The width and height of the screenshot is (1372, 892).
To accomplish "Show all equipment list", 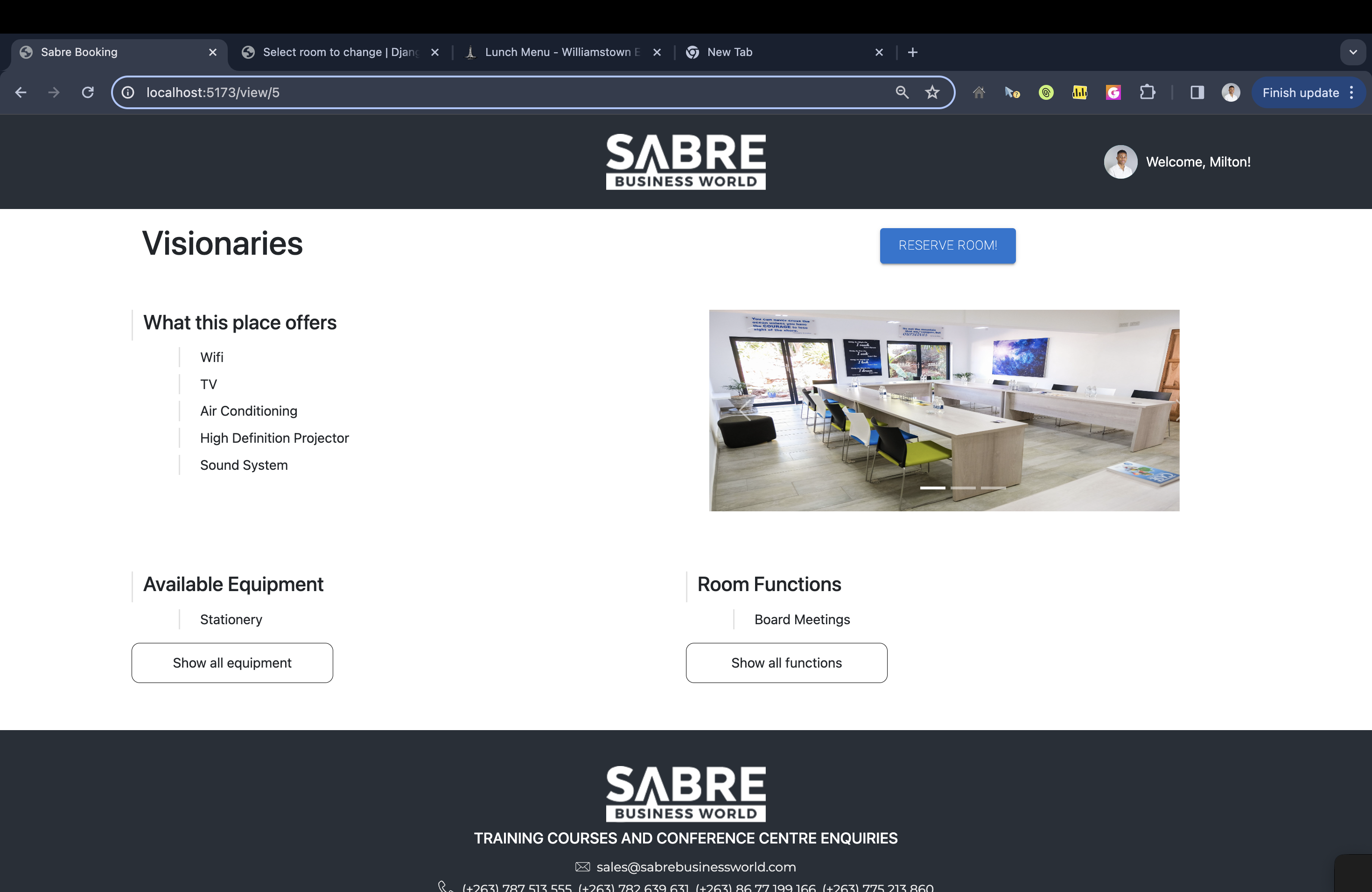I will [232, 662].
